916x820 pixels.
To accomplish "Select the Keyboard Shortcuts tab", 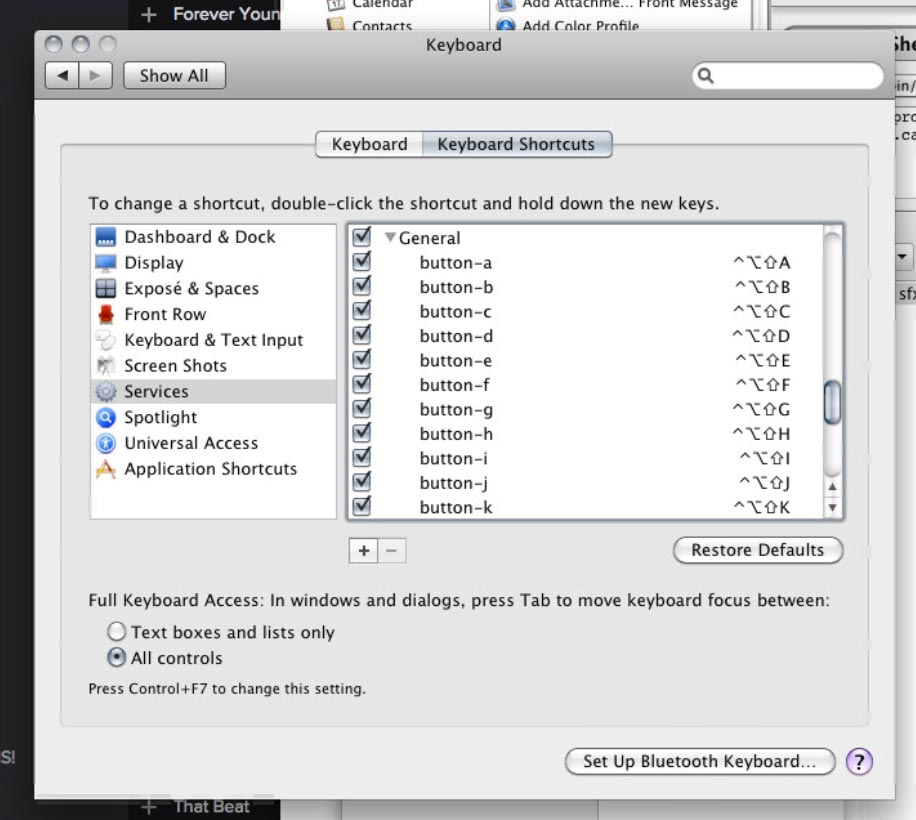I will 516,144.
